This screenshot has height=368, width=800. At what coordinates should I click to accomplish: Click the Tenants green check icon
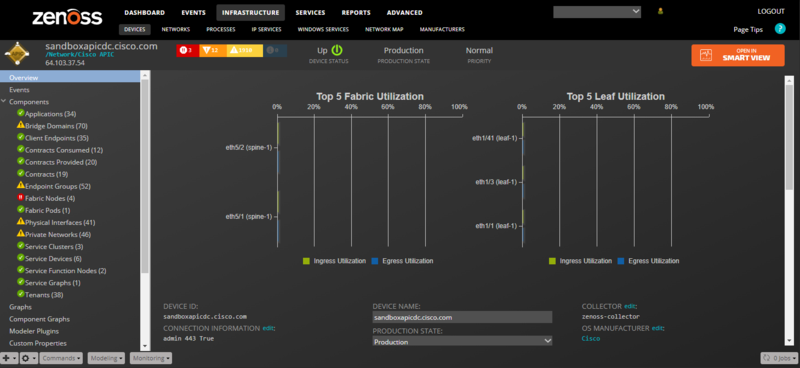point(20,295)
